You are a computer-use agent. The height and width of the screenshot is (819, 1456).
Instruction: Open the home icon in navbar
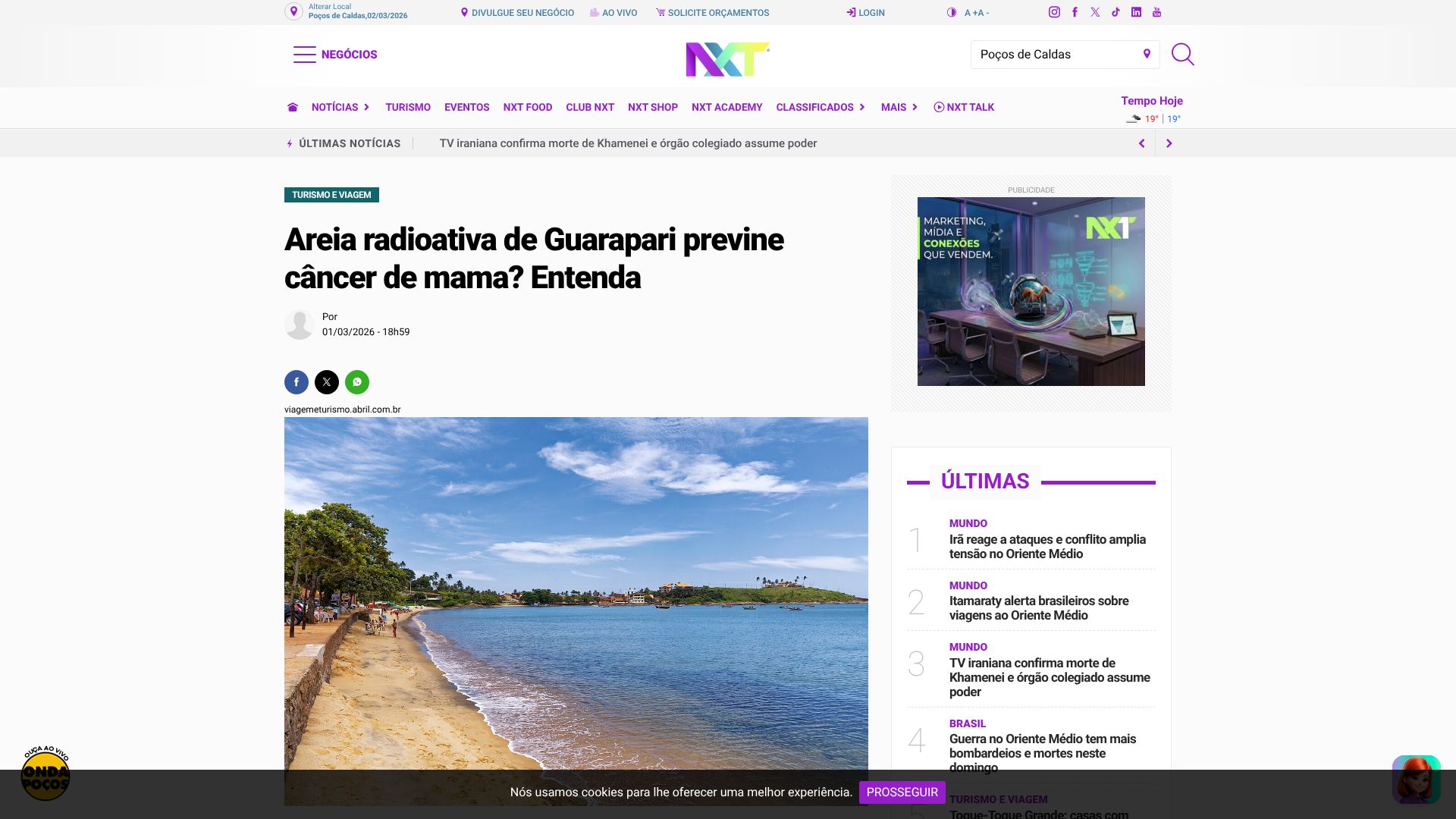click(293, 108)
